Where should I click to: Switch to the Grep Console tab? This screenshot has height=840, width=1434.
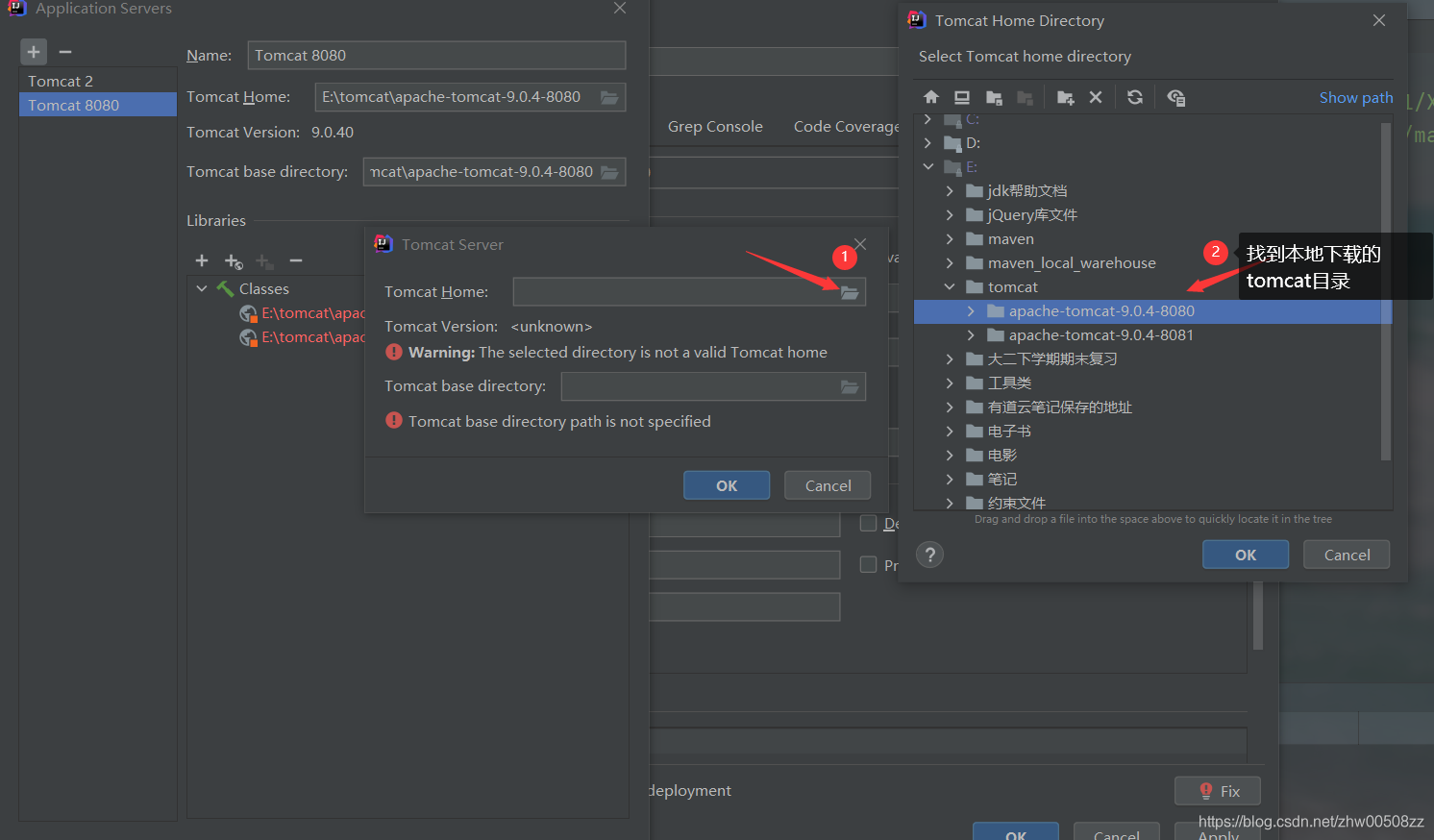[x=715, y=127]
